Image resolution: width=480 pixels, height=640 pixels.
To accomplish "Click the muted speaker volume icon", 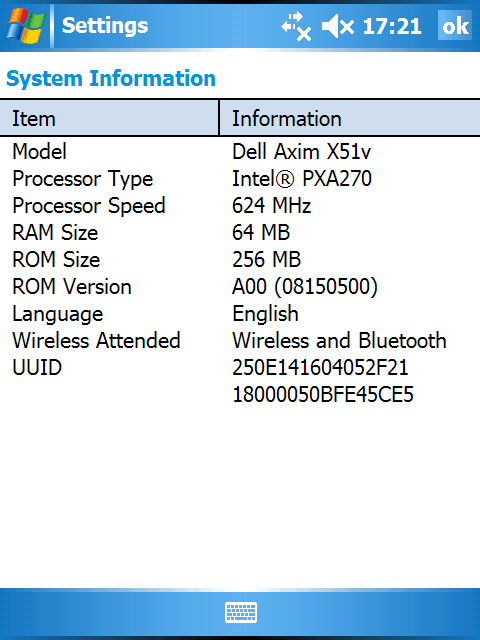I will (x=338, y=27).
